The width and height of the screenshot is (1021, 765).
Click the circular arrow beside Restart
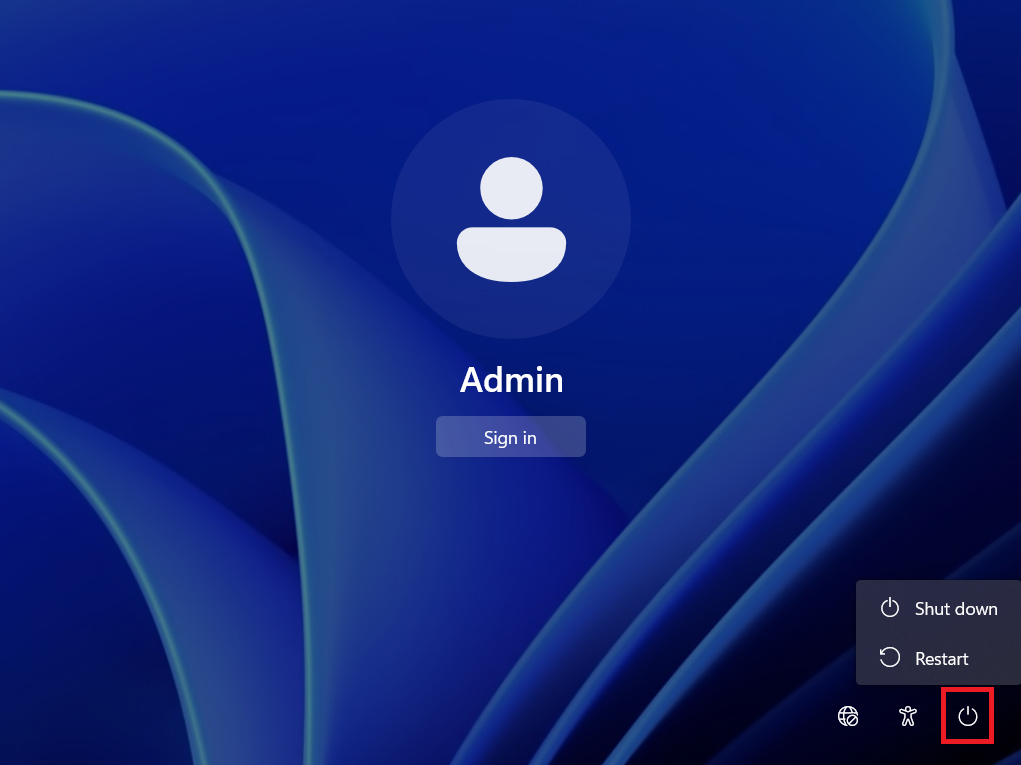coord(889,658)
